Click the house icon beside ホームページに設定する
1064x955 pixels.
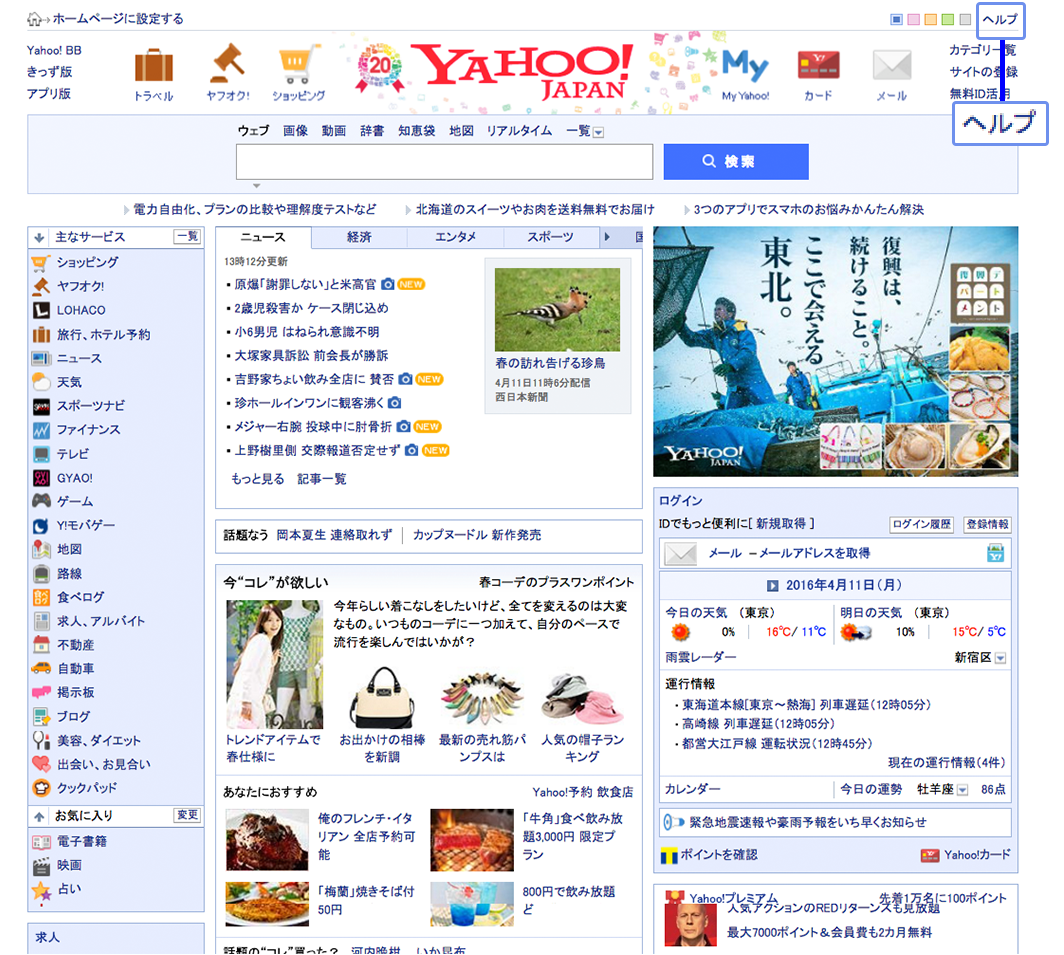click(34, 19)
